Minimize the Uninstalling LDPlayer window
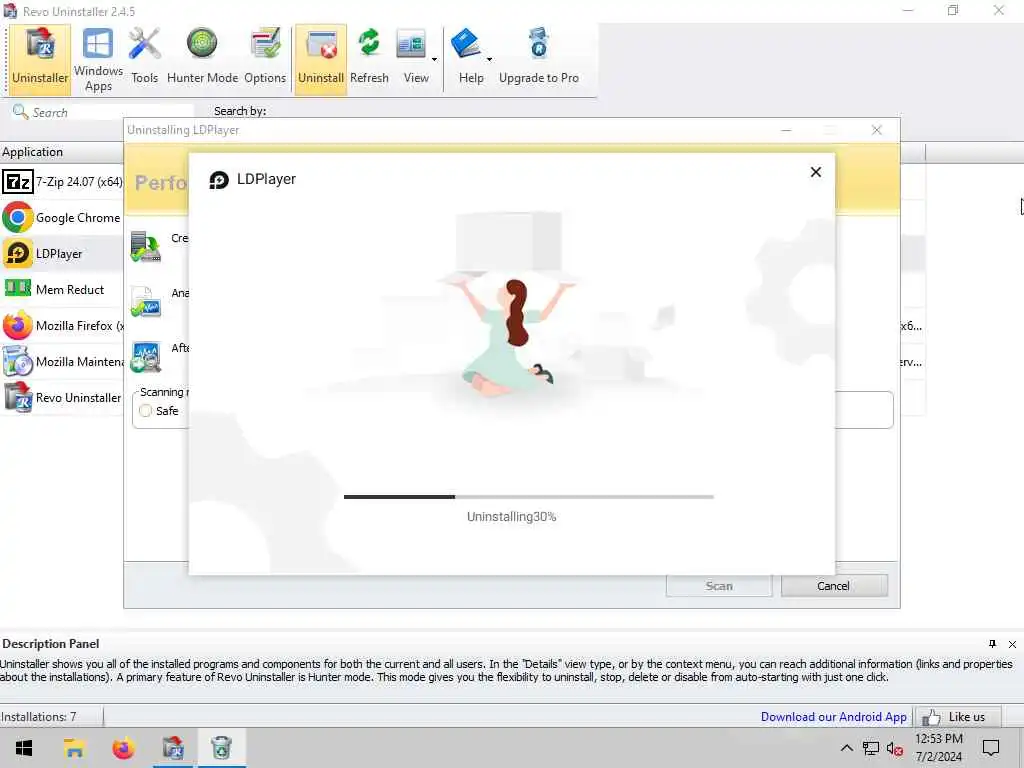This screenshot has width=1024, height=768. pos(786,130)
